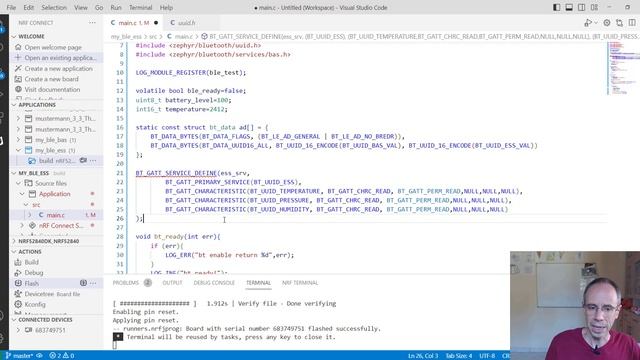This screenshot has height=360, width=640.
Task: Click the icon right of build nRF52 row
Action: (83, 161)
